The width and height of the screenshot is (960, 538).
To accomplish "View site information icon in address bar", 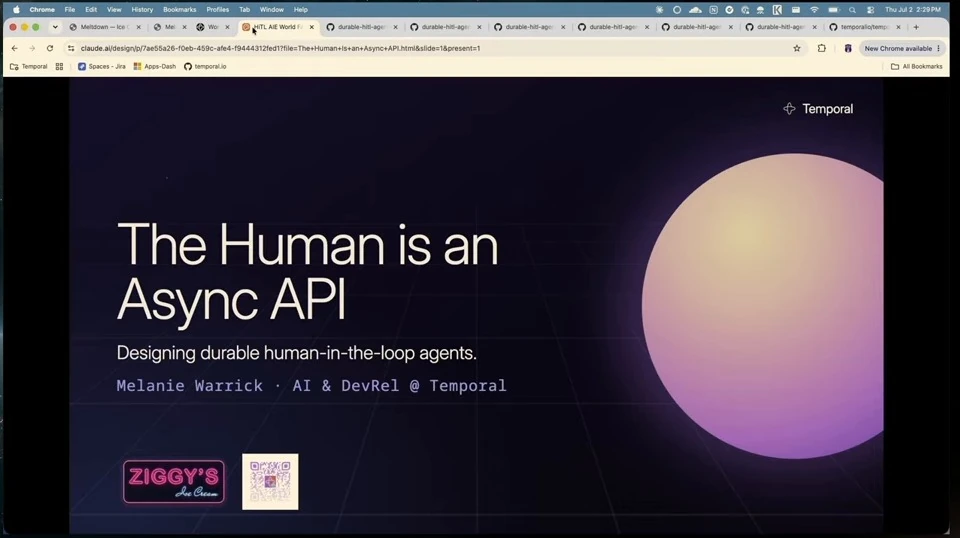I will click(x=71, y=48).
